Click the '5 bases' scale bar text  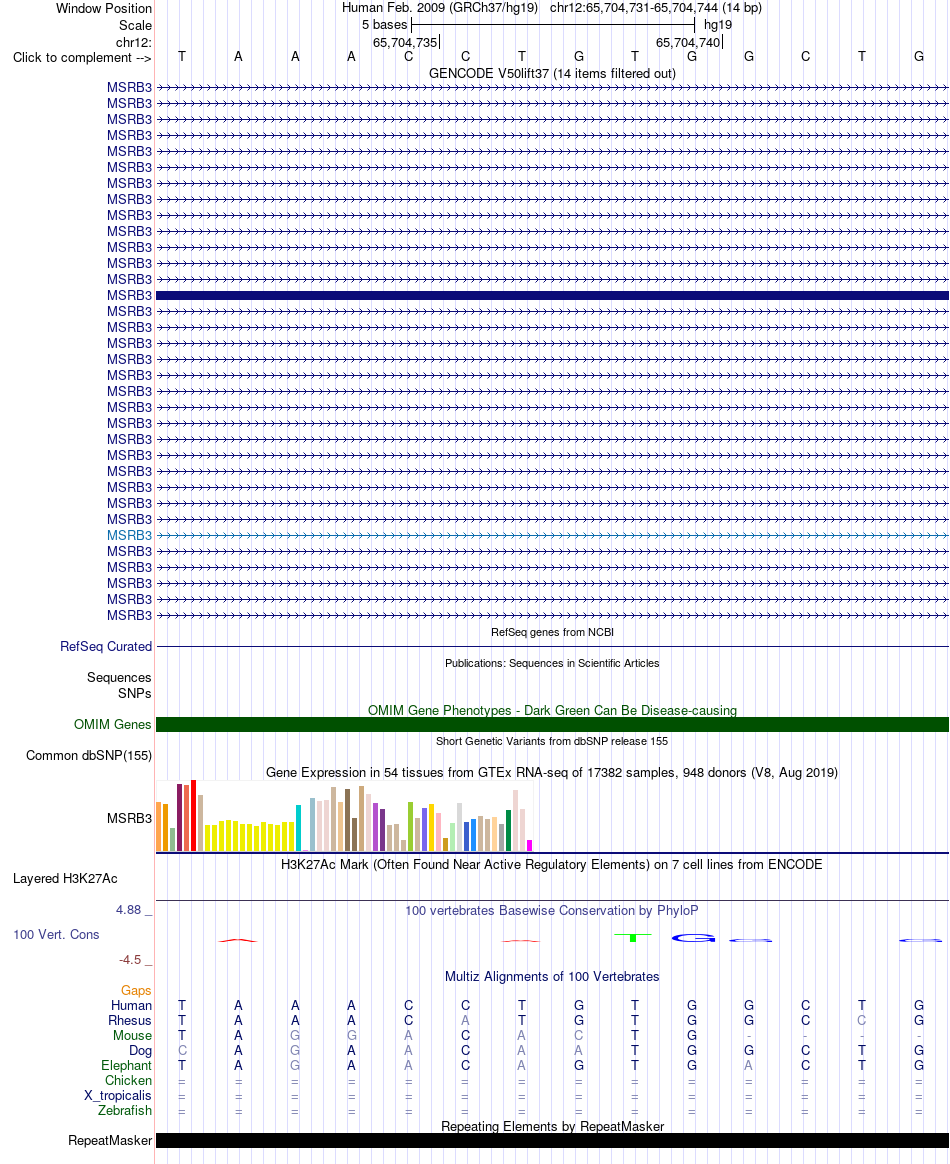pos(384,24)
